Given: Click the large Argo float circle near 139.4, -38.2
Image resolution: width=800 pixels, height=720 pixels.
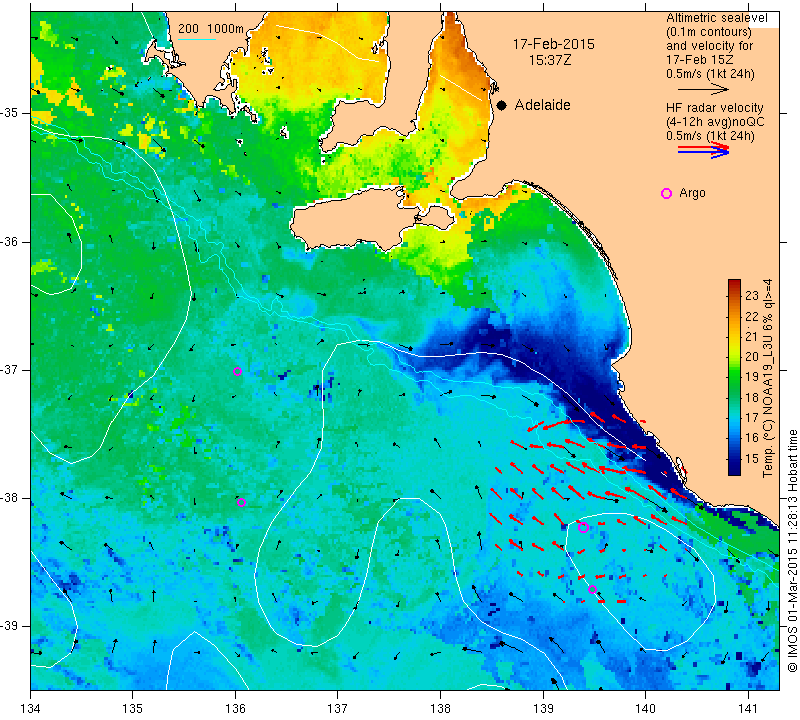Looking at the screenshot, I should [583, 528].
